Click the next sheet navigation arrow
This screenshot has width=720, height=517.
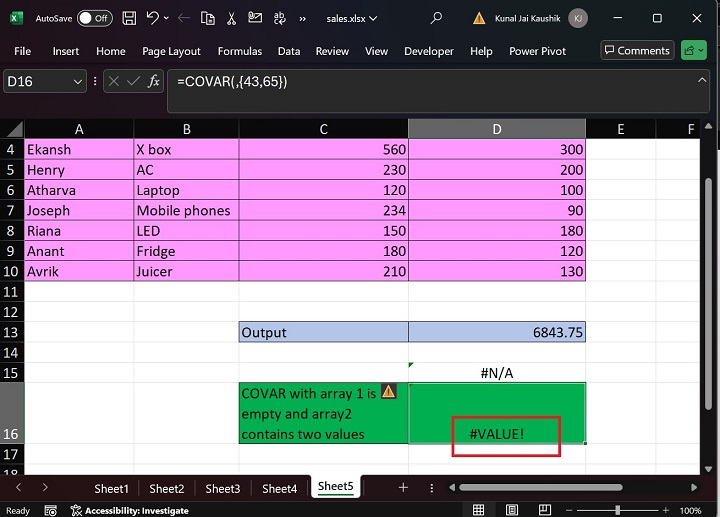(x=45, y=487)
